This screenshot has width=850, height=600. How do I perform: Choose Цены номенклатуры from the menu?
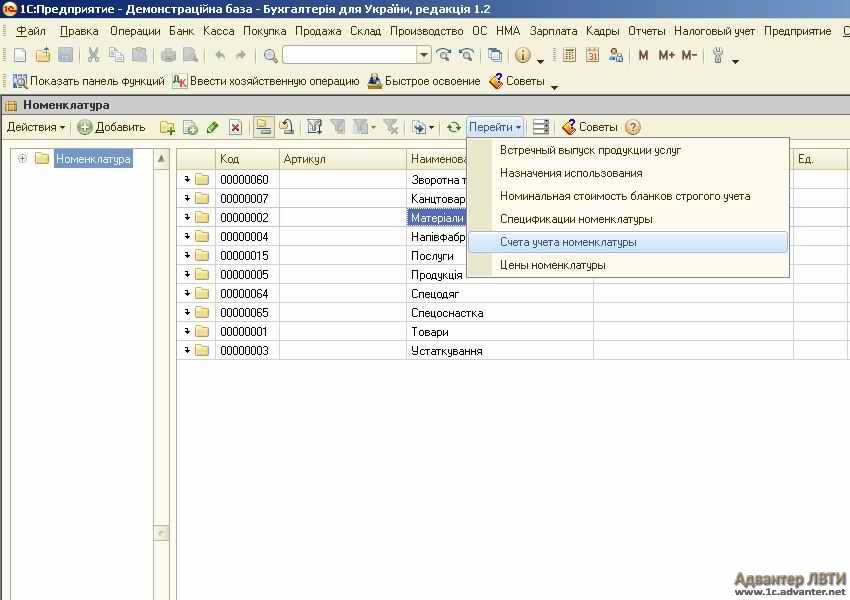[x=553, y=265]
